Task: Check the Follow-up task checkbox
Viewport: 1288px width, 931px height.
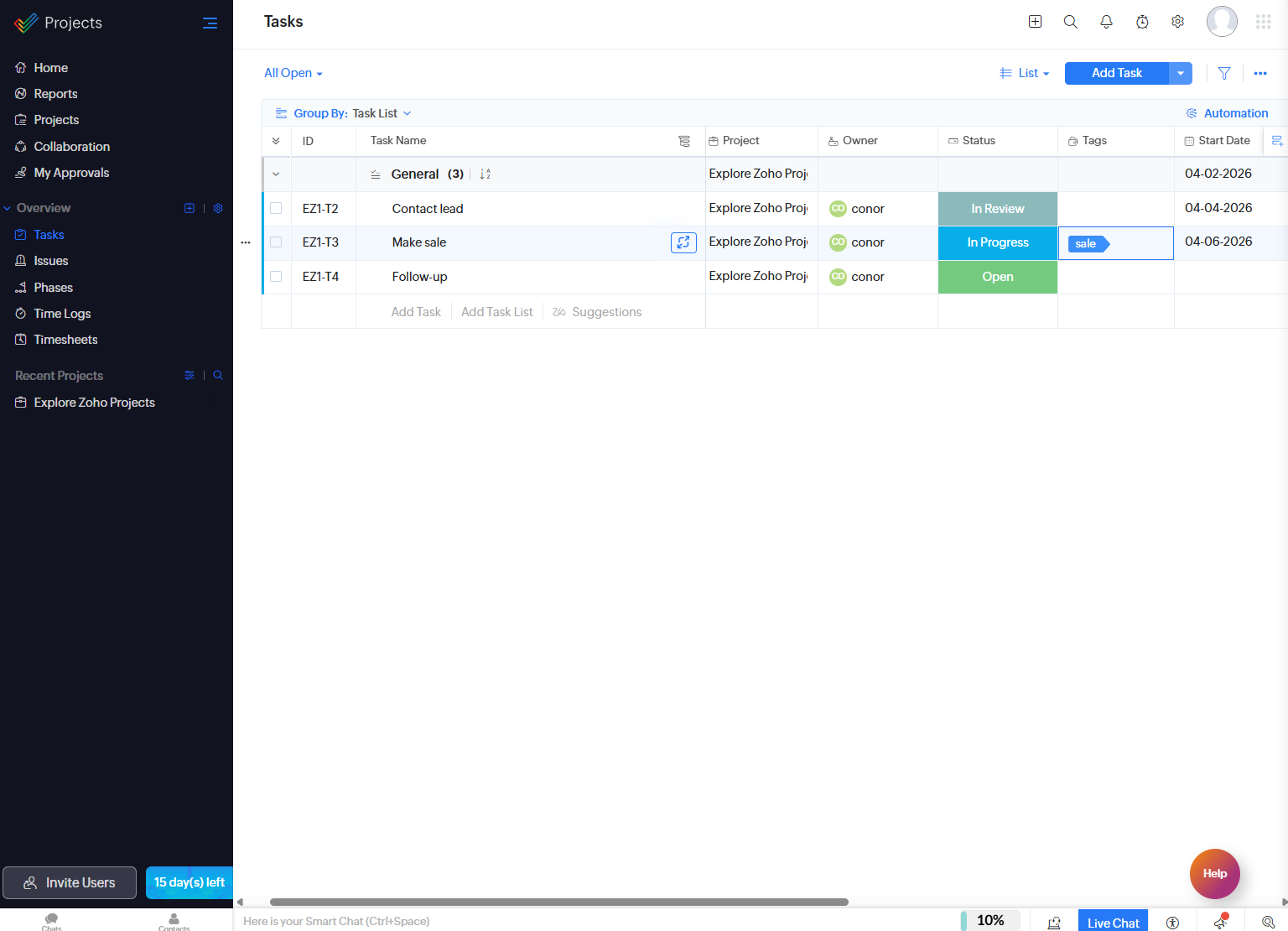Action: click(x=277, y=277)
